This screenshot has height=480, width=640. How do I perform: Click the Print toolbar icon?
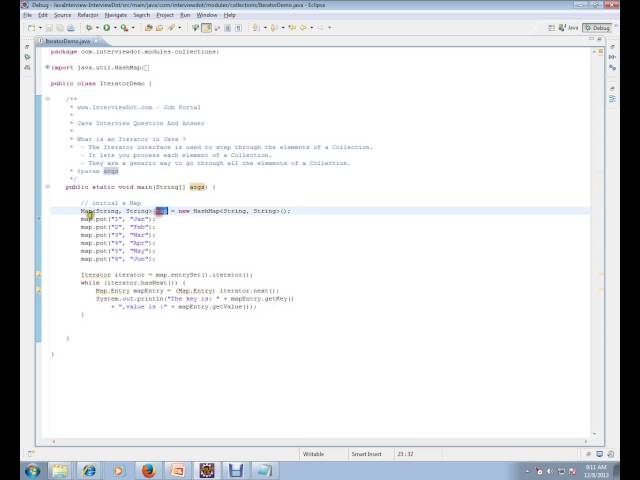(71, 28)
